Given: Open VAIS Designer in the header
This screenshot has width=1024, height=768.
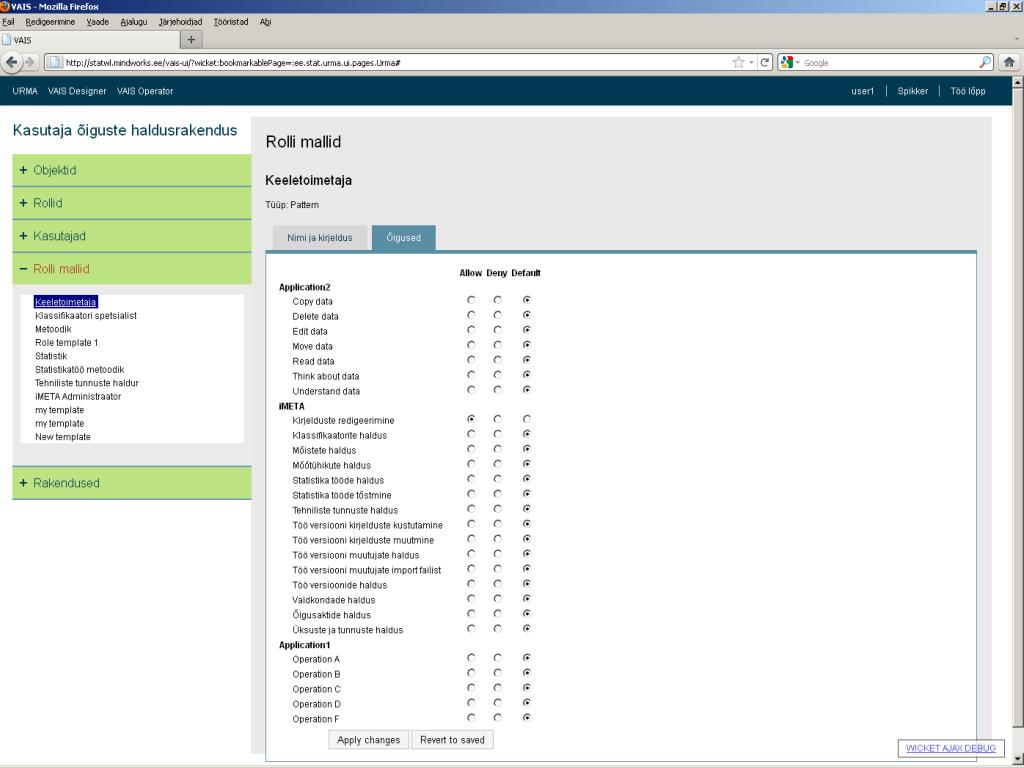Looking at the screenshot, I should [x=77, y=91].
